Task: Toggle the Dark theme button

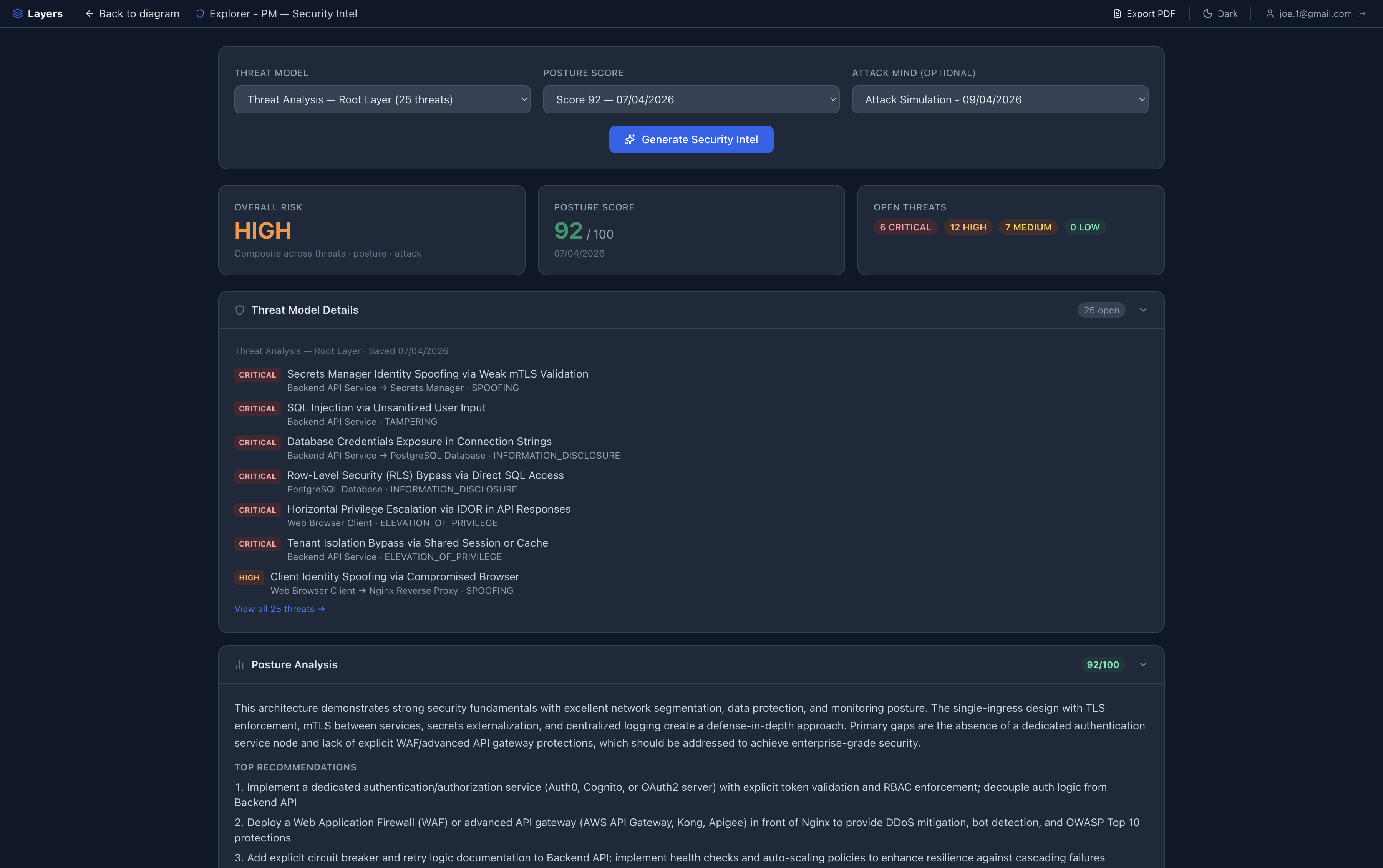Action: (1220, 13)
